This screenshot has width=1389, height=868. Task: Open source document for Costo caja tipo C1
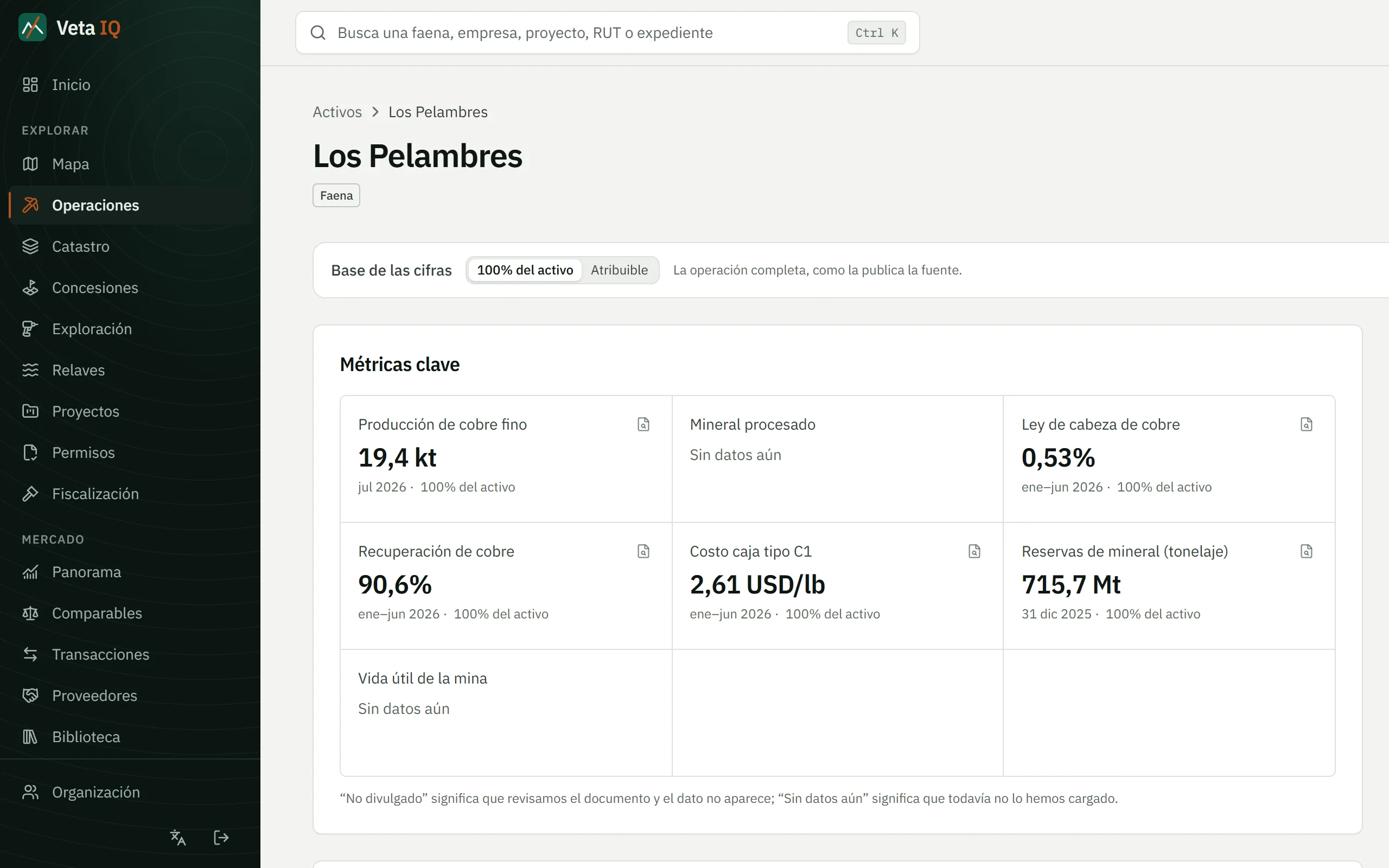click(974, 551)
